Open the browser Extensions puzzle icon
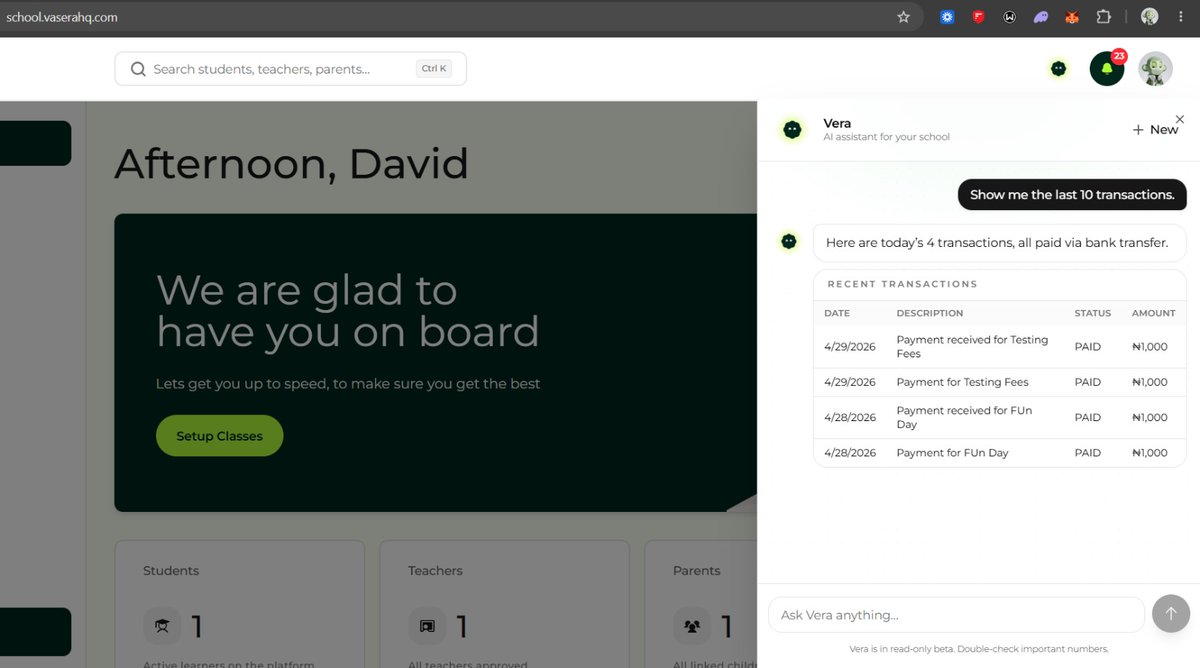This screenshot has height=668, width=1200. pos(1103,17)
